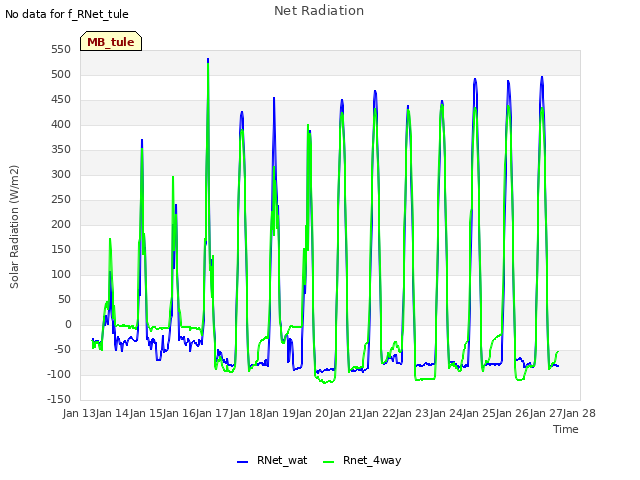Click the Jan 13 x-axis tick label
The height and width of the screenshot is (480, 640).
click(79, 413)
